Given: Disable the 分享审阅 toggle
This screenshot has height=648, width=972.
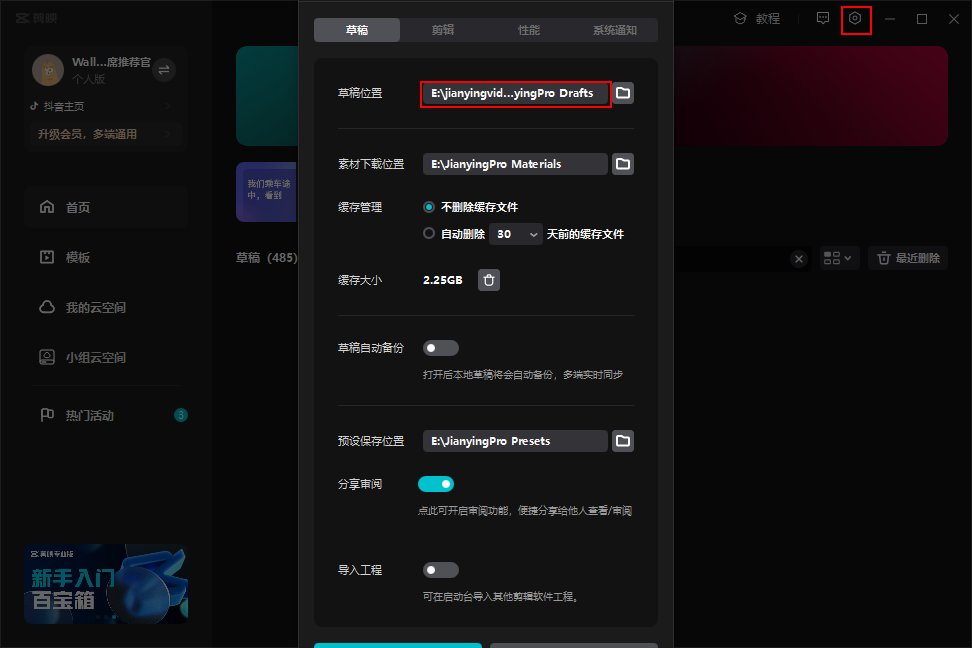Looking at the screenshot, I should (x=436, y=483).
